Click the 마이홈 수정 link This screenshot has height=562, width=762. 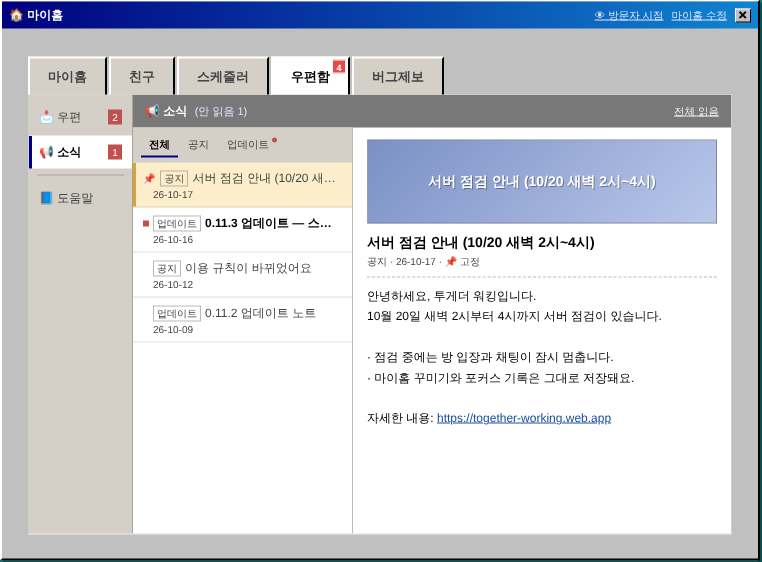(699, 16)
